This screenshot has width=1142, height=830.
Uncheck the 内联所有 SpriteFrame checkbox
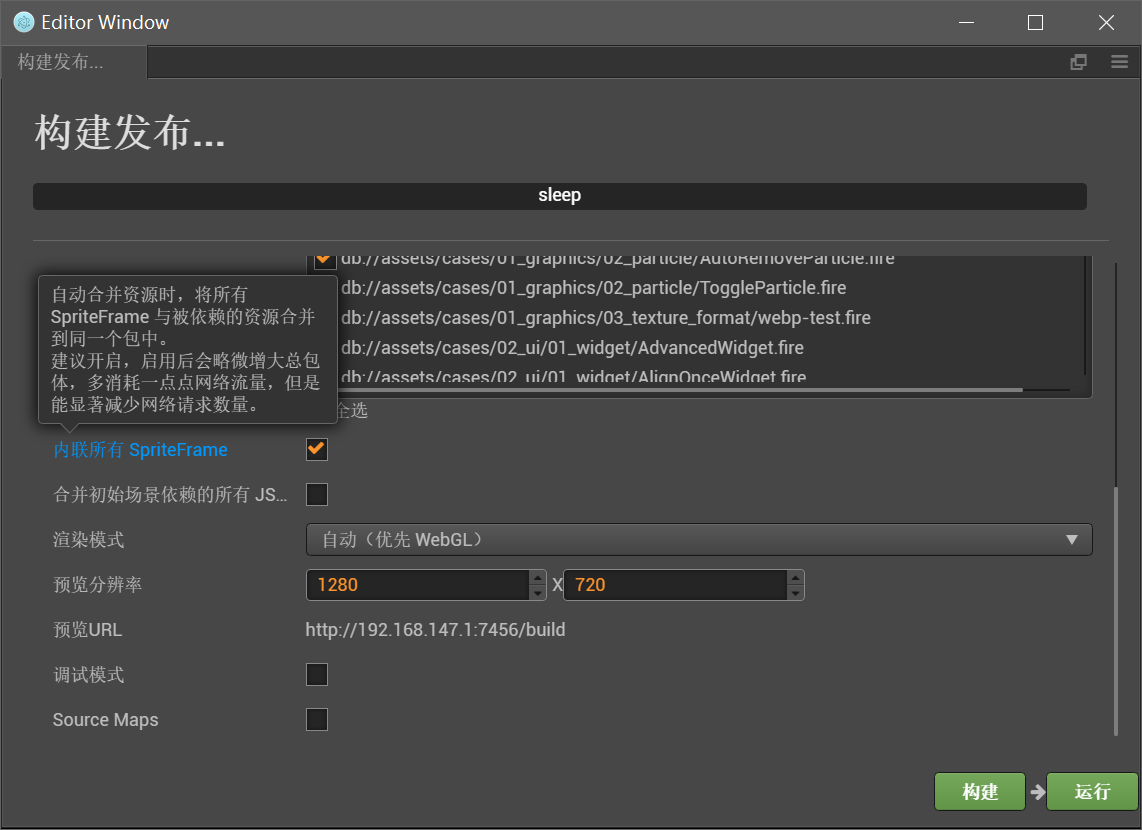pyautogui.click(x=317, y=449)
